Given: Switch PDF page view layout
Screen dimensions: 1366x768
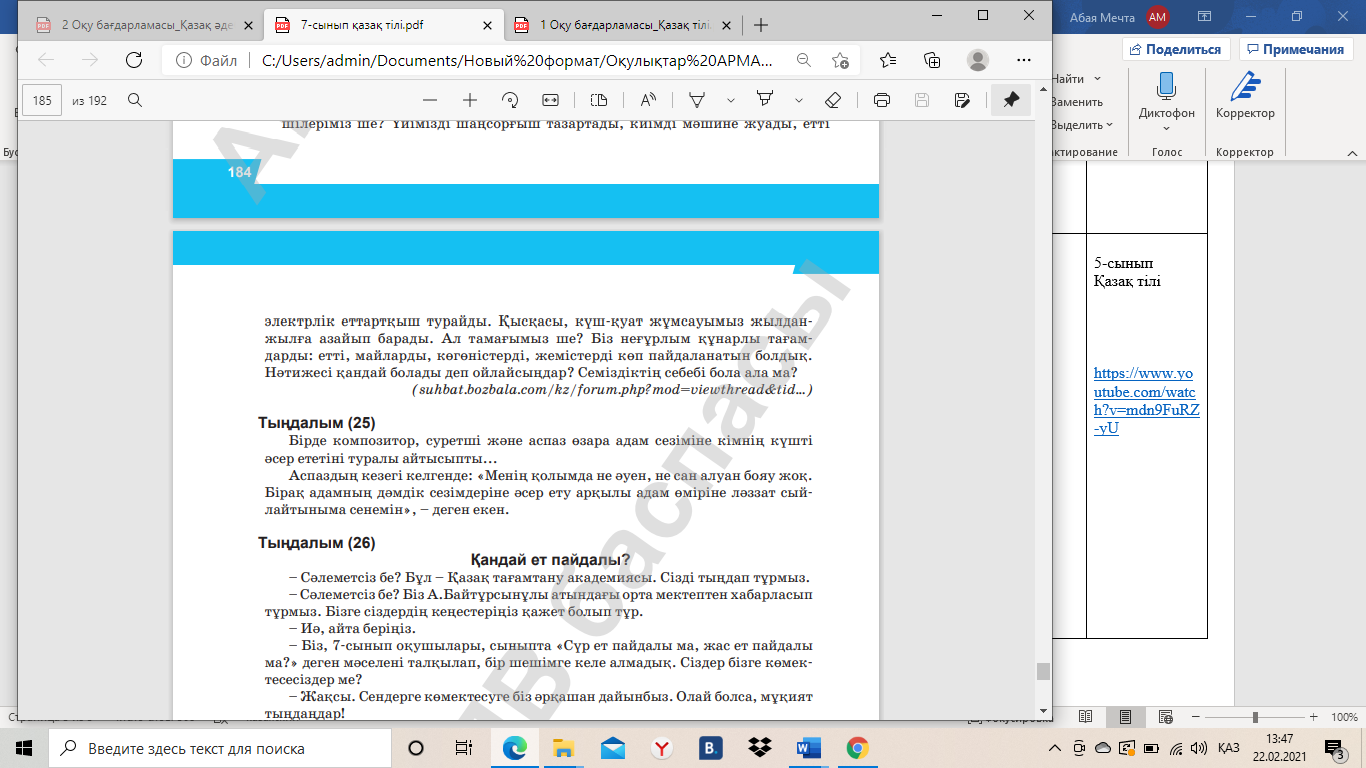Looking at the screenshot, I should [x=599, y=100].
